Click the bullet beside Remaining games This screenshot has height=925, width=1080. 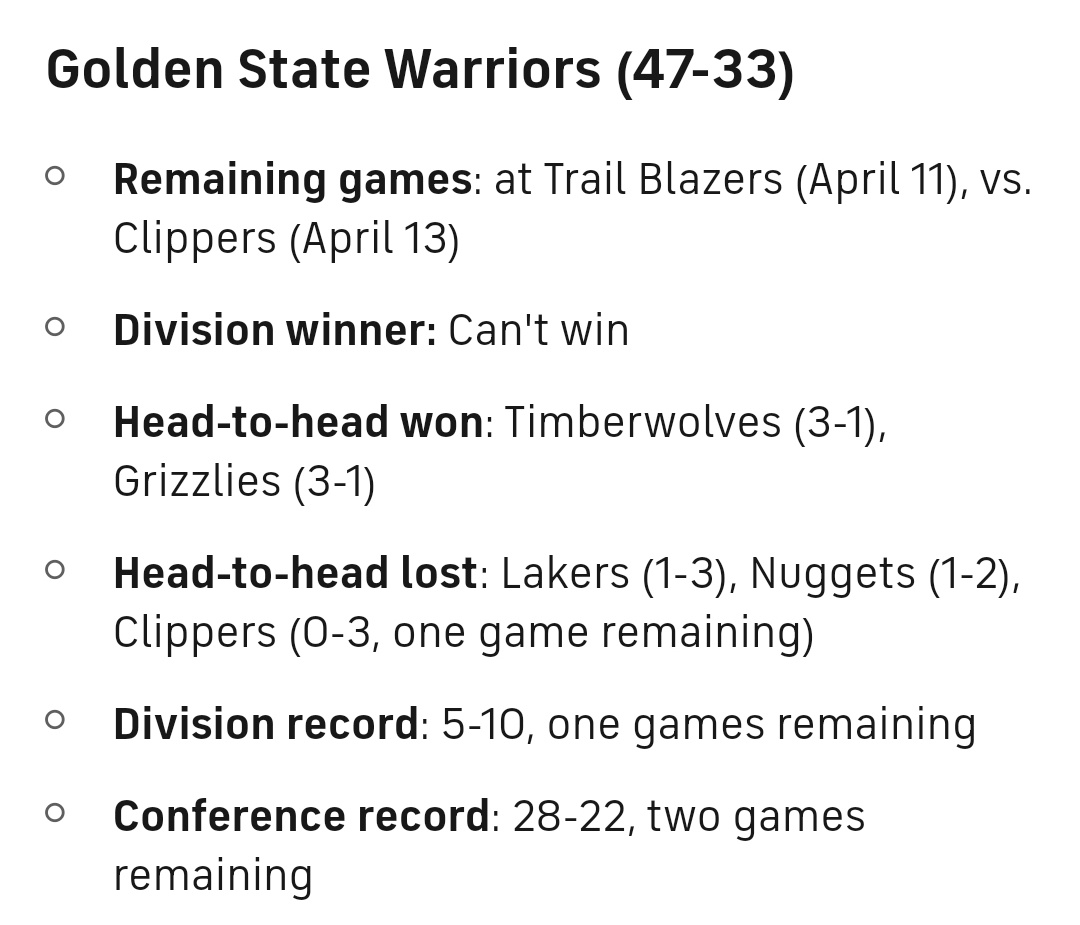pos(55,177)
